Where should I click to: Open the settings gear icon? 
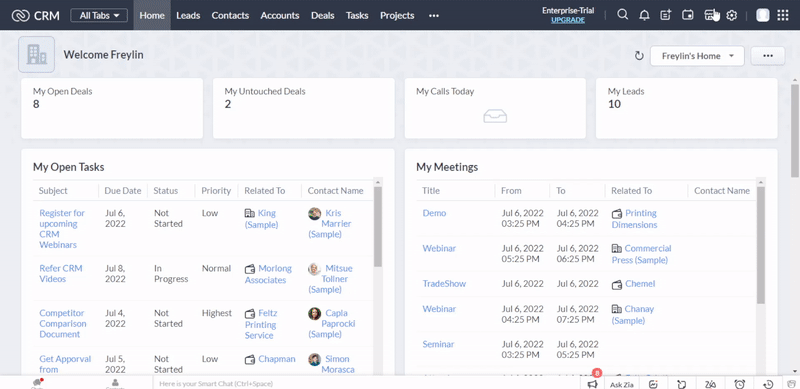732,15
